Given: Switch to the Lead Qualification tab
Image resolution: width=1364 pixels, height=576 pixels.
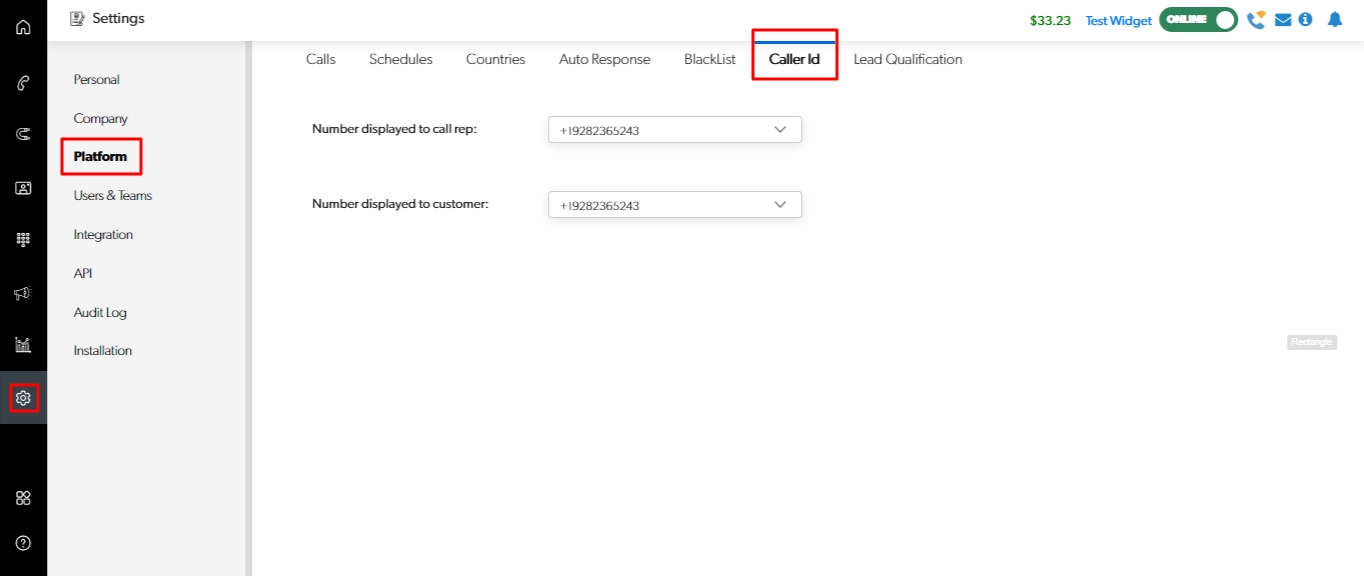Looking at the screenshot, I should coord(907,59).
